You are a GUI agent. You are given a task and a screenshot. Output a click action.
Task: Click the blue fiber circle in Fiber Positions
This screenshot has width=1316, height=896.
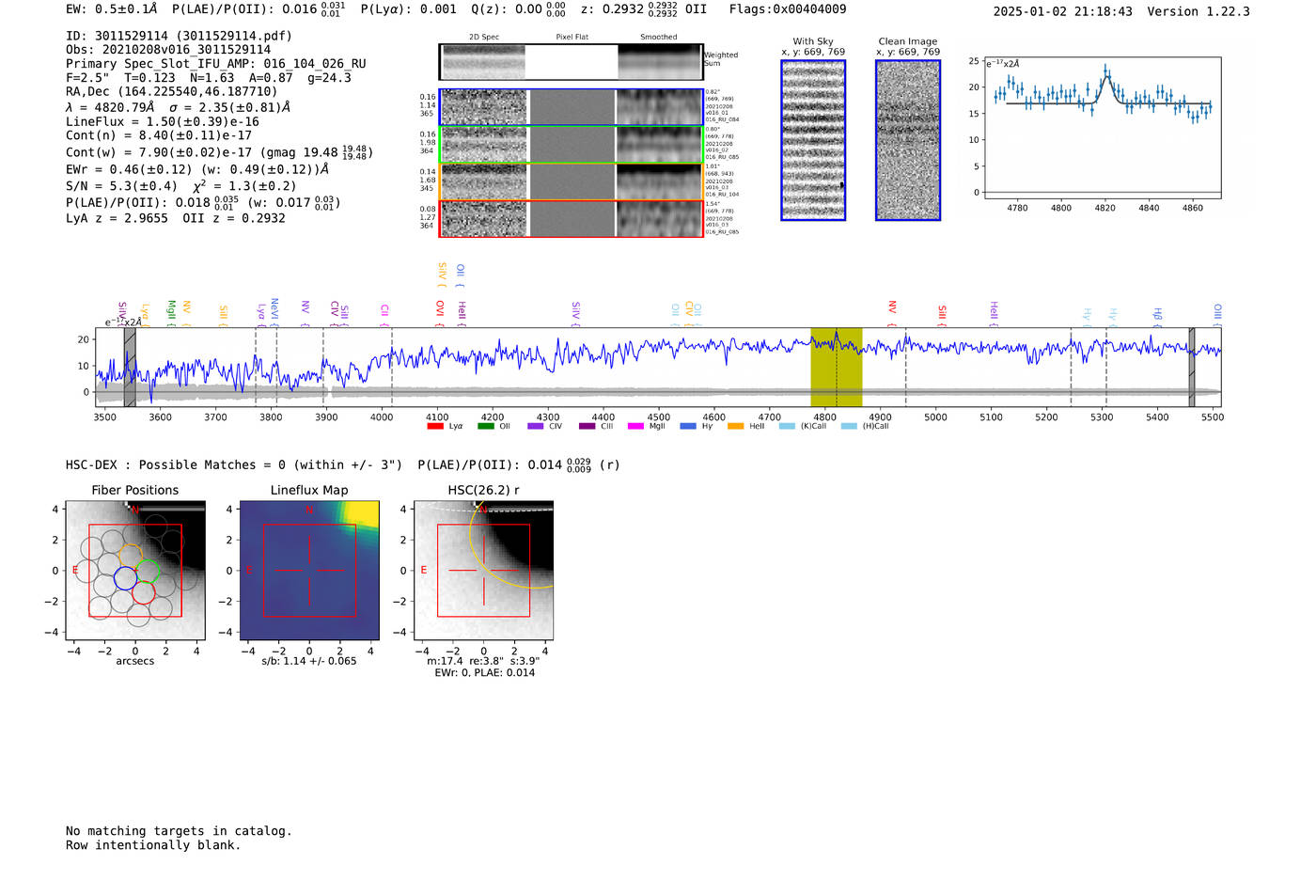click(125, 578)
